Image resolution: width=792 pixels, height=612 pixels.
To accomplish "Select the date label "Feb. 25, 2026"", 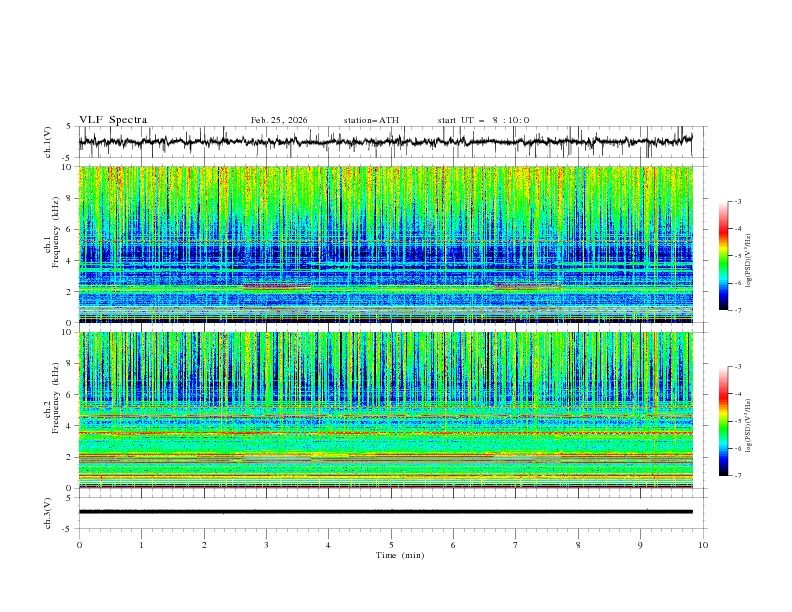I will pos(279,120).
